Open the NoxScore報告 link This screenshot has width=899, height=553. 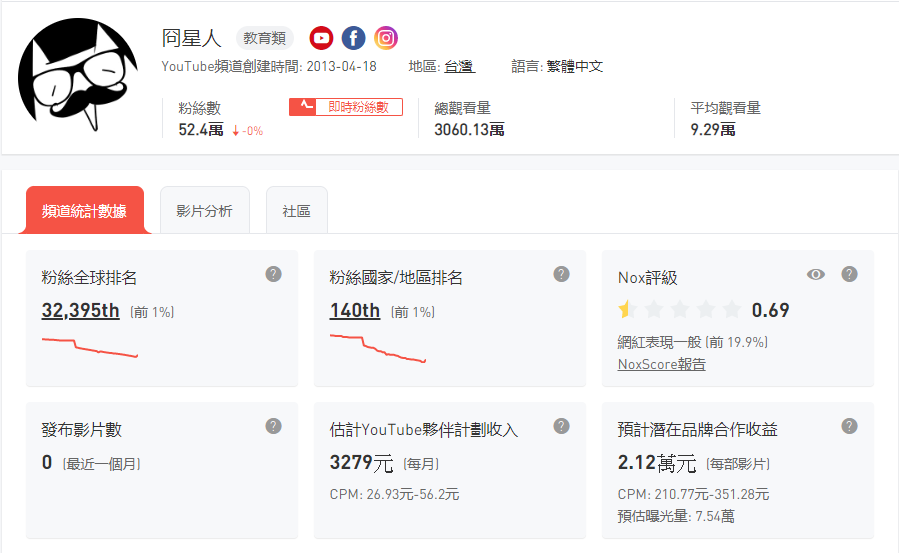tap(662, 364)
